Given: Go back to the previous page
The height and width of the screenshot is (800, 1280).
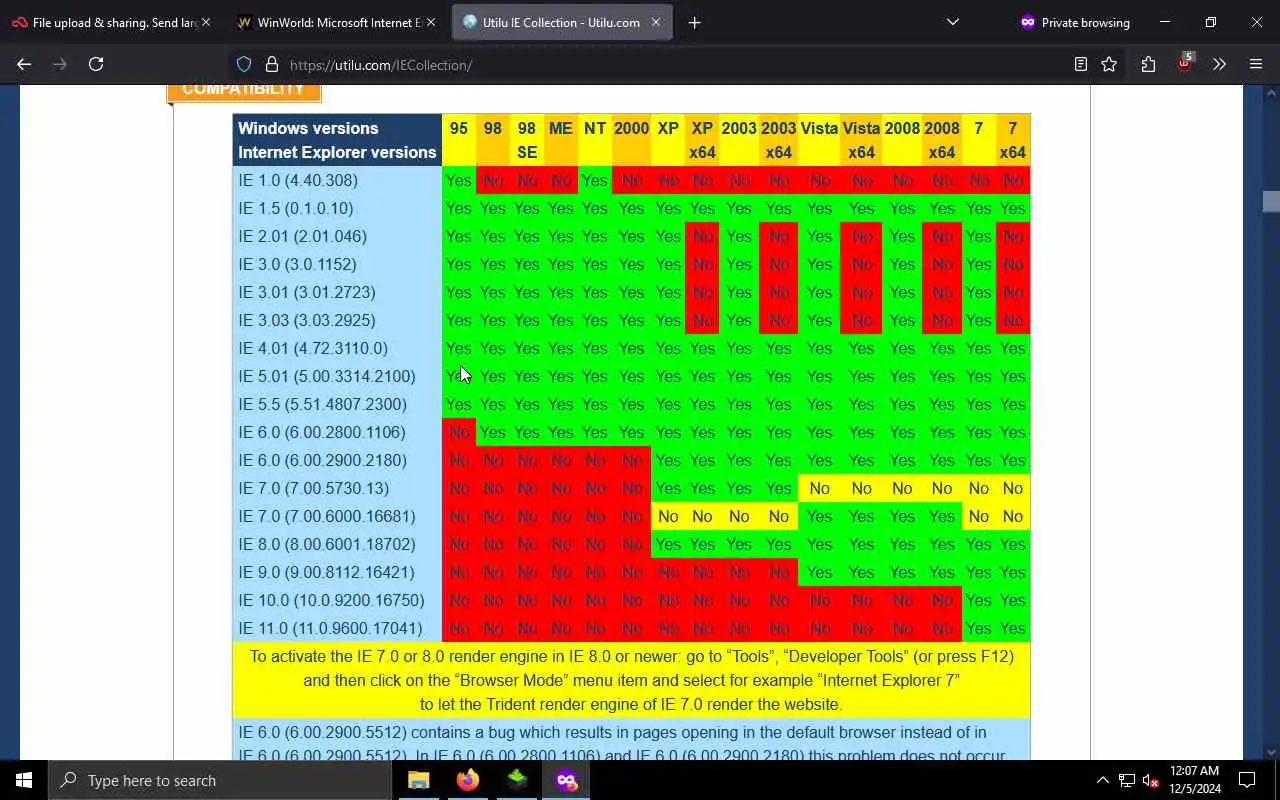Looking at the screenshot, I should 24,64.
